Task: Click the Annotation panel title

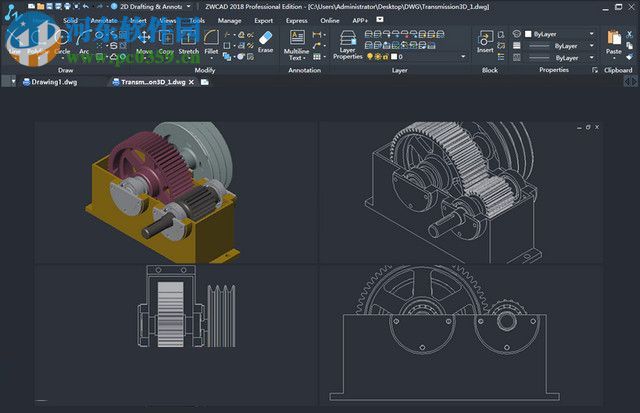Action: point(304,70)
